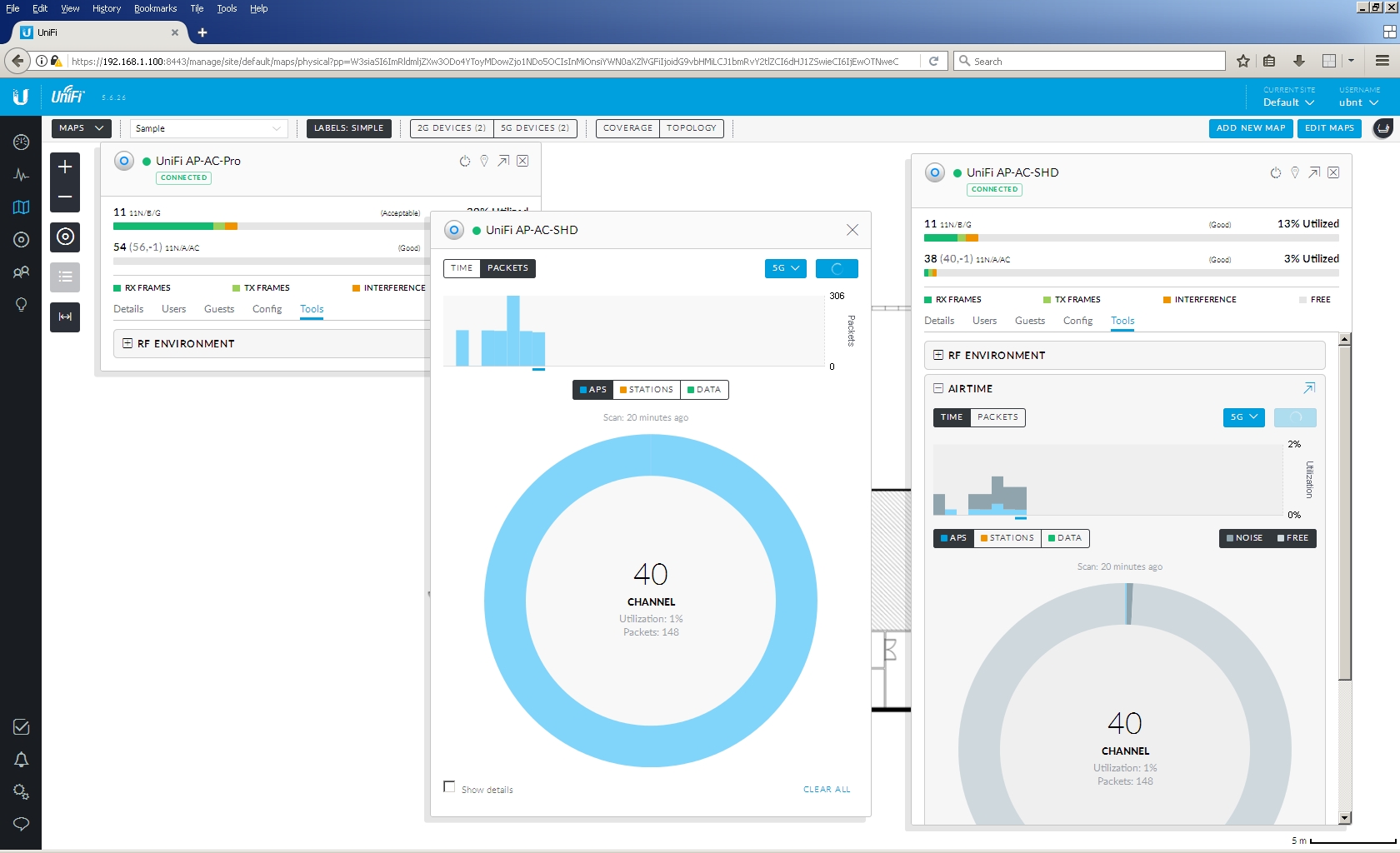The height and width of the screenshot is (853, 1400).
Task: Restart AP-AC-Pro using the power icon
Action: [465, 161]
